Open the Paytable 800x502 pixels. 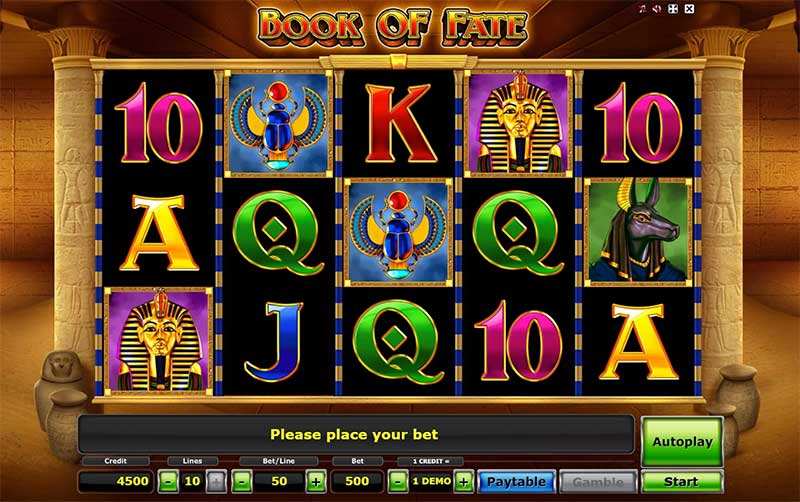tap(516, 482)
